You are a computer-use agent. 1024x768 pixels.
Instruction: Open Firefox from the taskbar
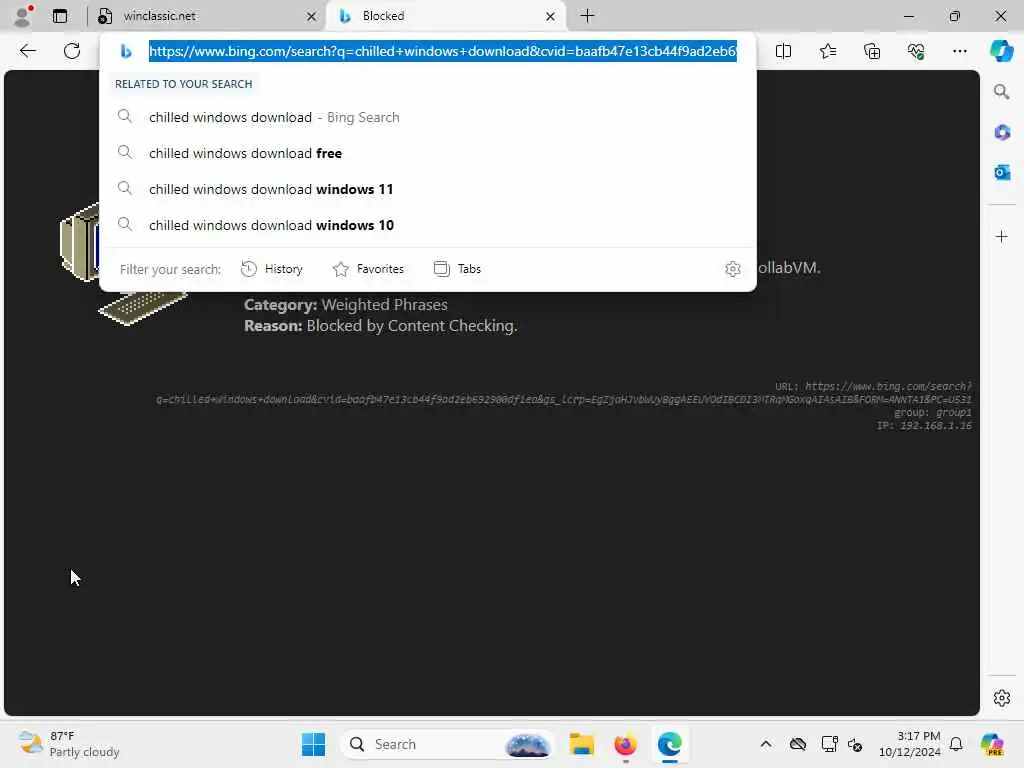click(x=625, y=744)
